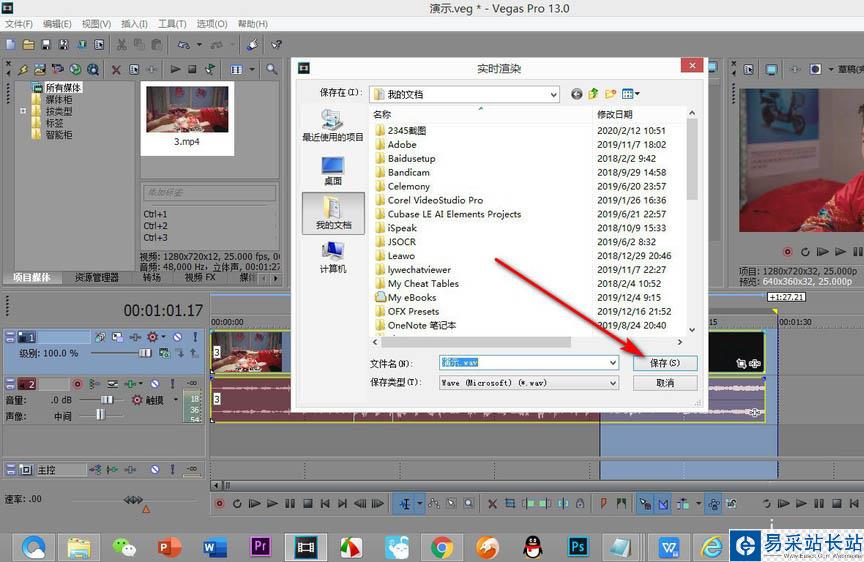The width and height of the screenshot is (864, 562).
Task: Select 桌面 in dialog sidebar
Action: coord(333,171)
